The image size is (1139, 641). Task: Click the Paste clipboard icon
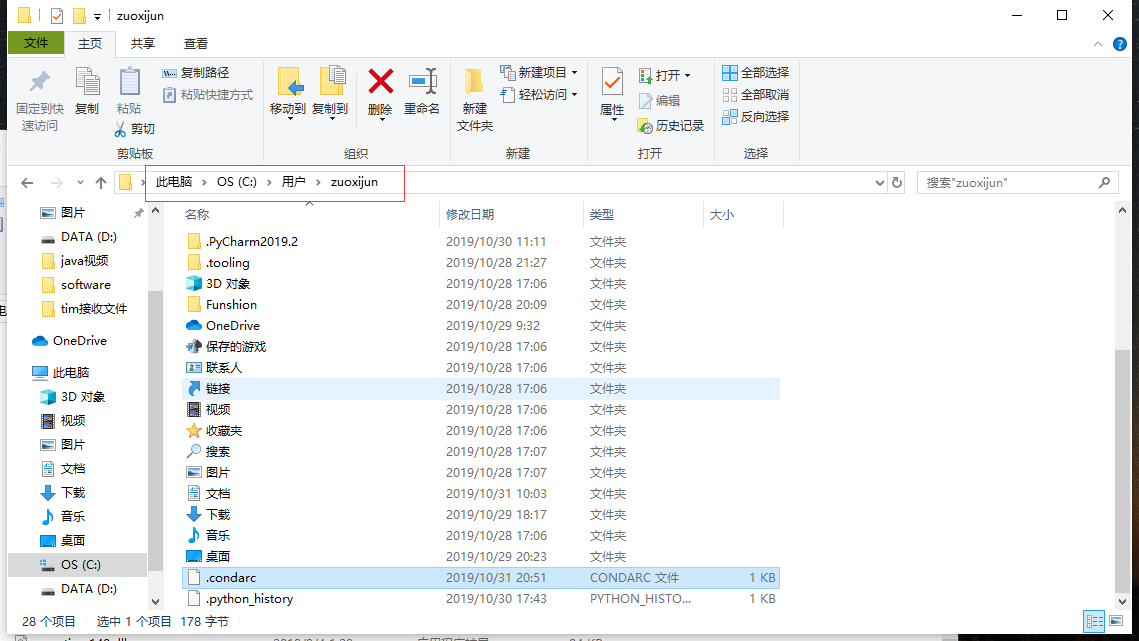[x=129, y=83]
